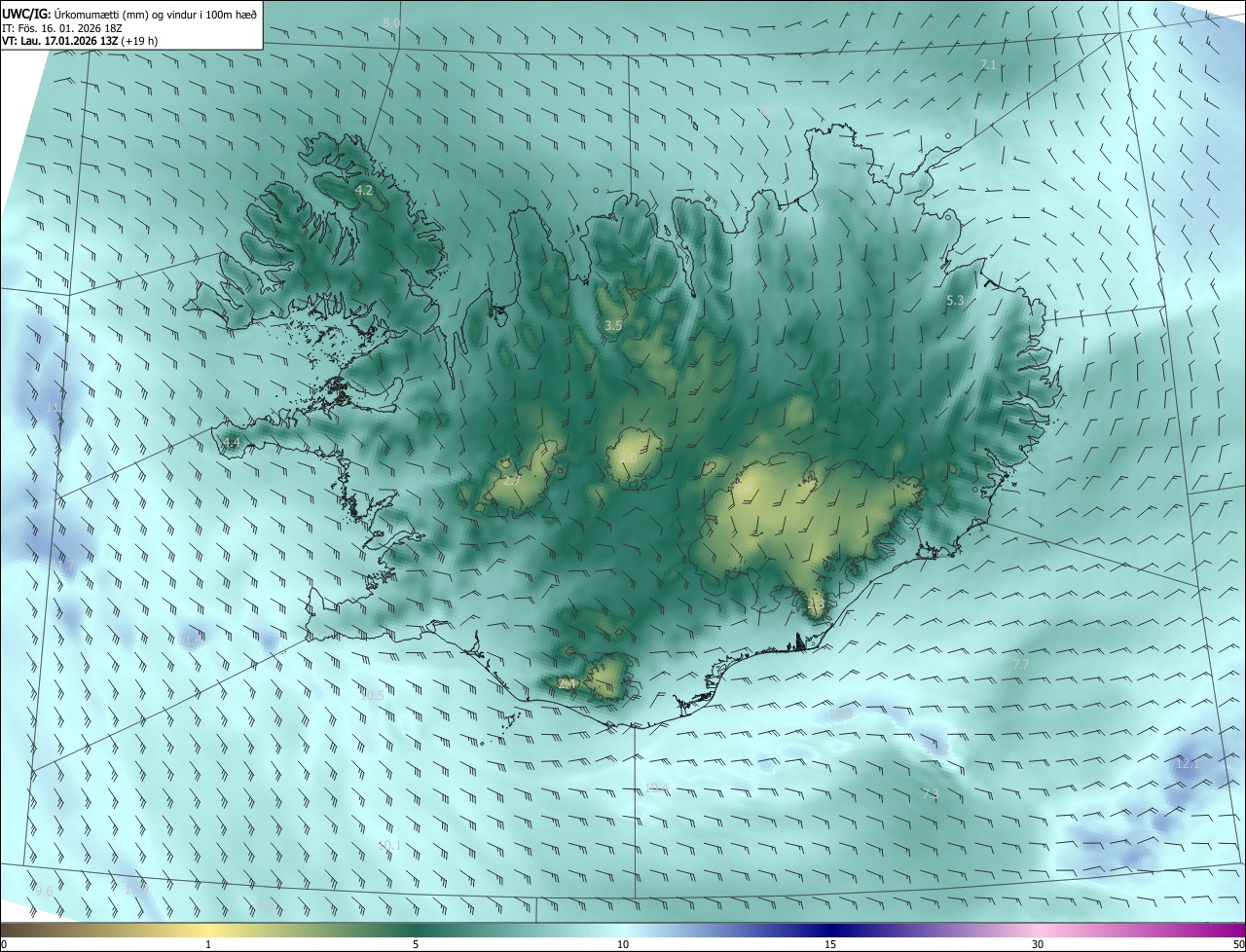Click the 5 label on the color scale
1246x952 pixels.
point(416,945)
